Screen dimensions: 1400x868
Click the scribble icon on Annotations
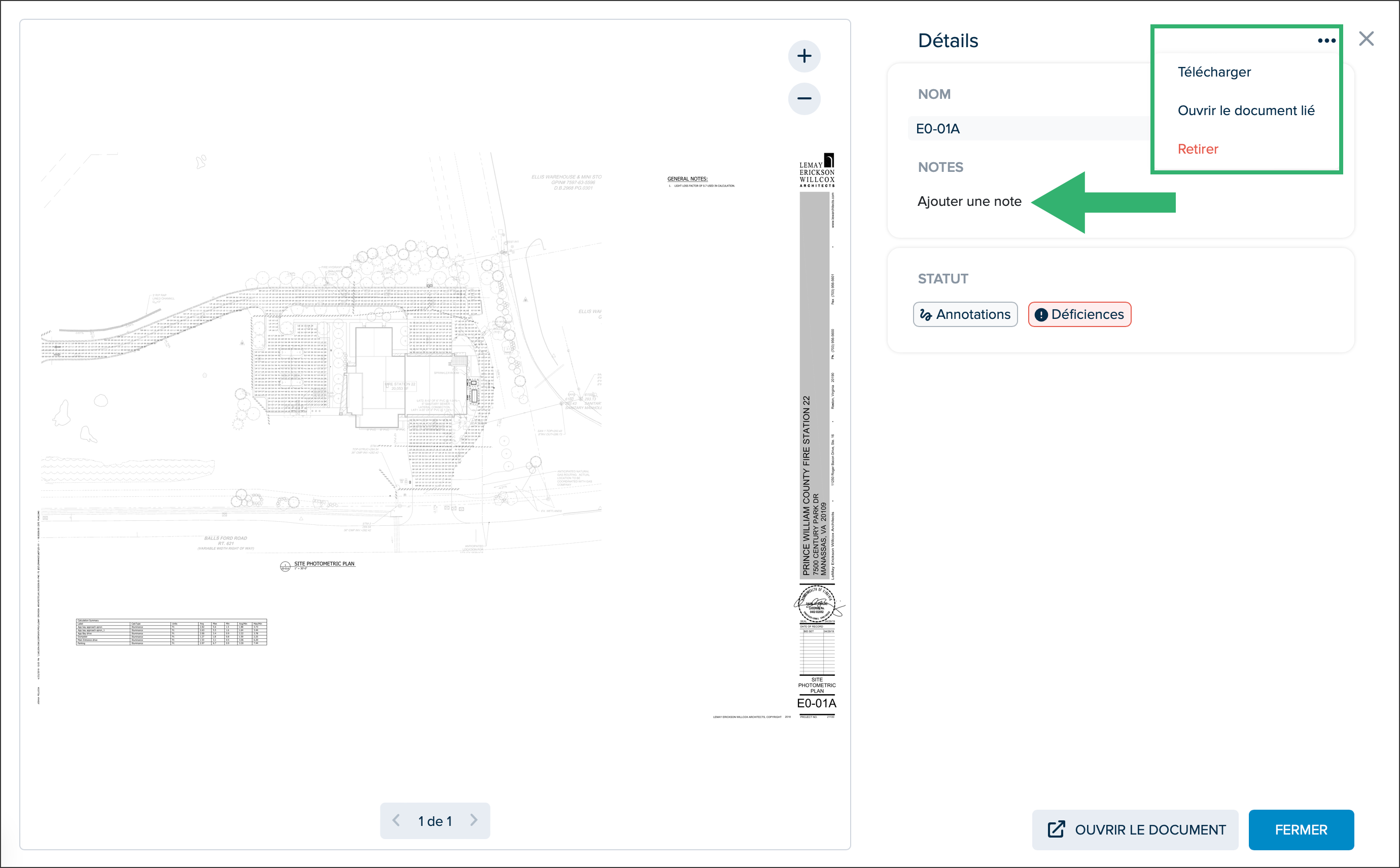tap(926, 314)
